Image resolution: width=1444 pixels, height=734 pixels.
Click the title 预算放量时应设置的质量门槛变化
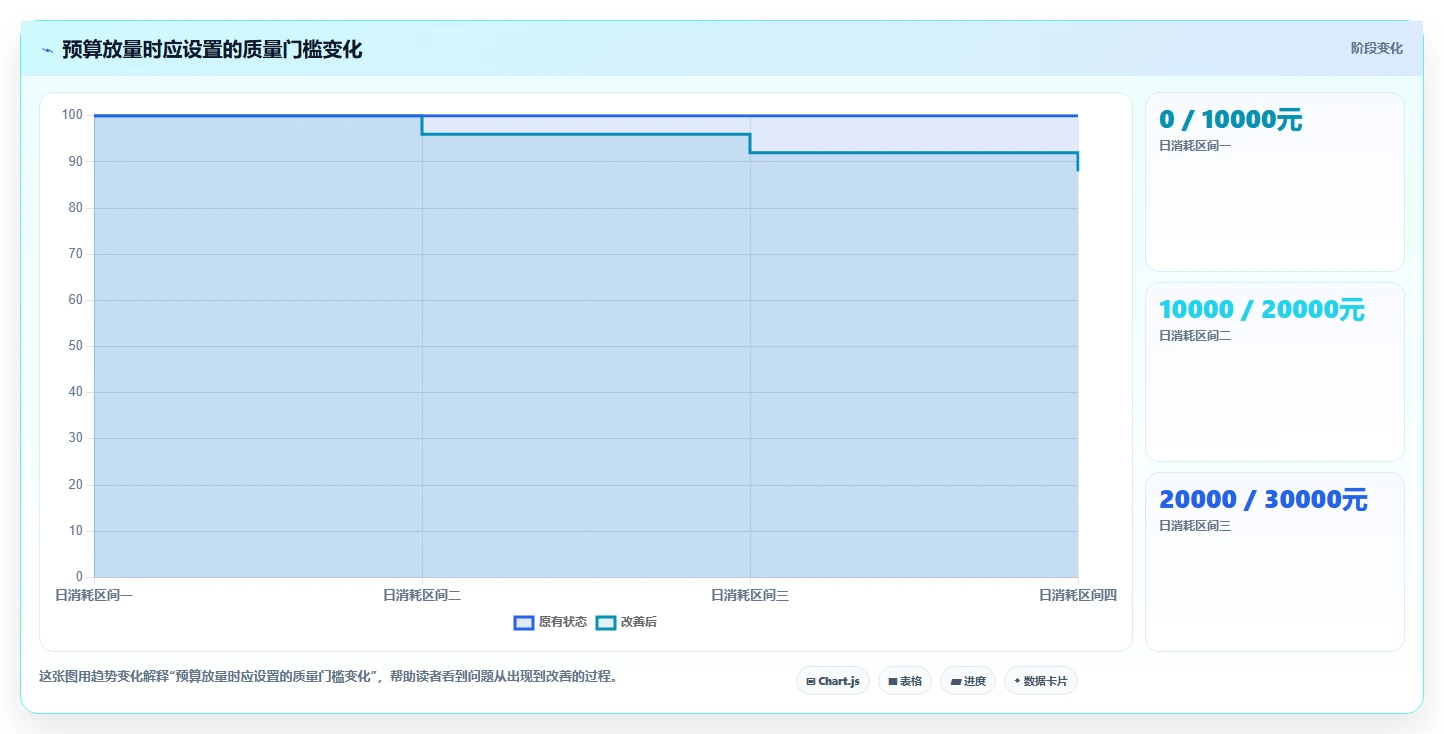point(212,49)
